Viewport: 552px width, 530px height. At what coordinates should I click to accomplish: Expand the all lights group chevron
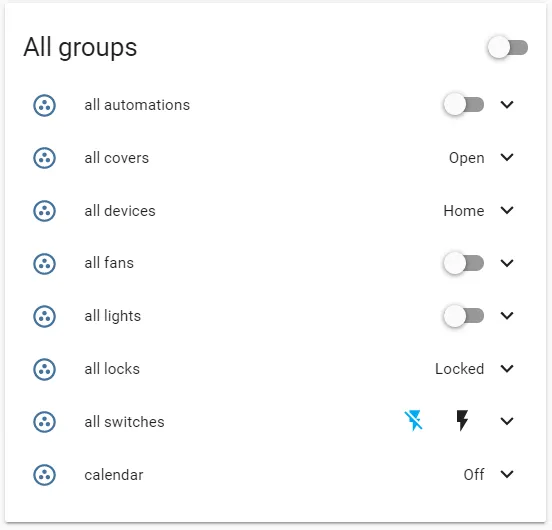[507, 316]
